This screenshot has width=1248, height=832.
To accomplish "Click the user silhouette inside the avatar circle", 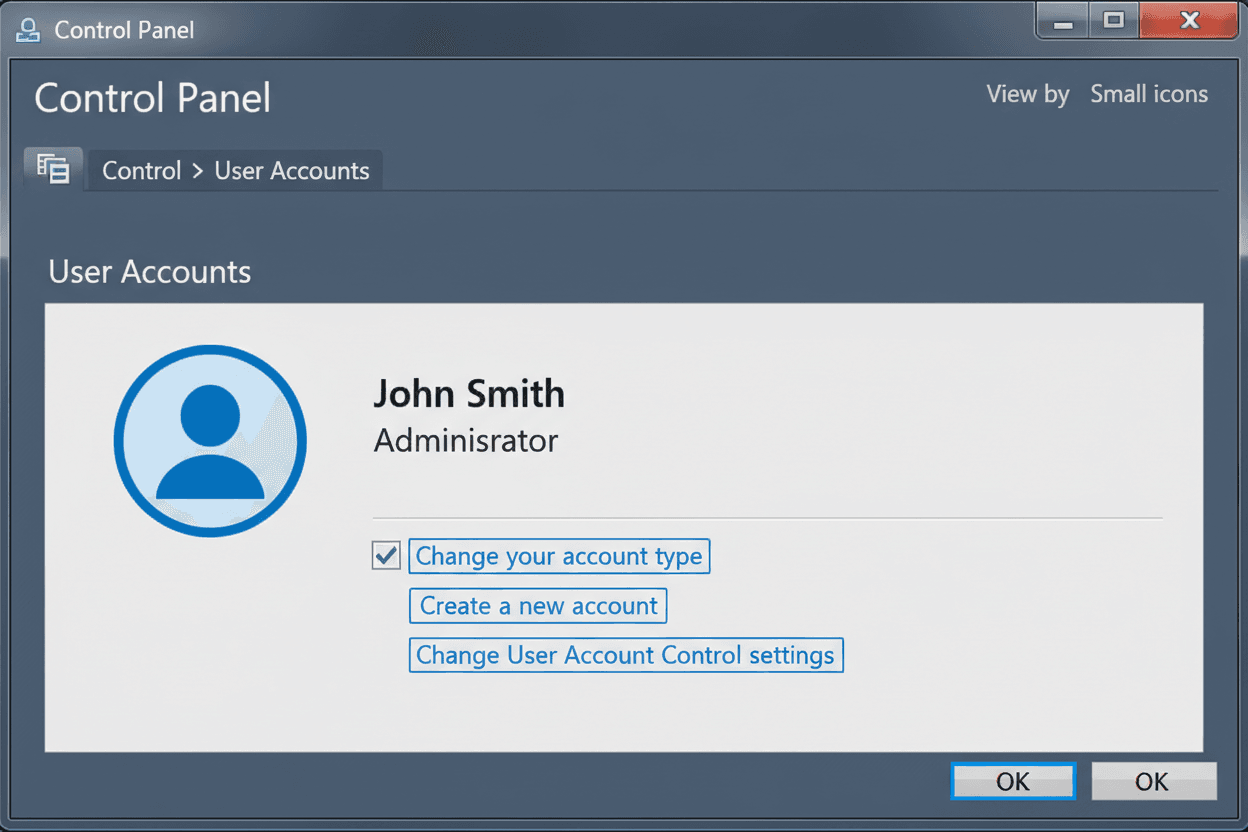I will [x=210, y=445].
